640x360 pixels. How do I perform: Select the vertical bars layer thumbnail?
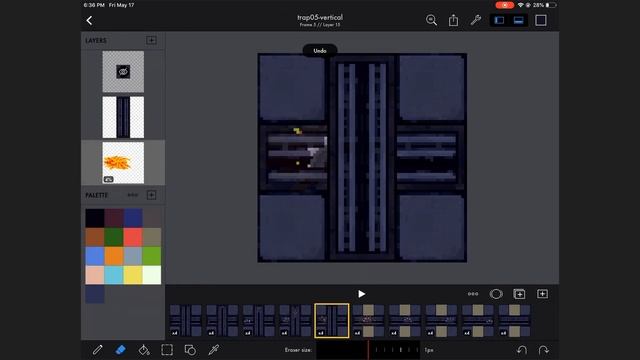coord(123,117)
